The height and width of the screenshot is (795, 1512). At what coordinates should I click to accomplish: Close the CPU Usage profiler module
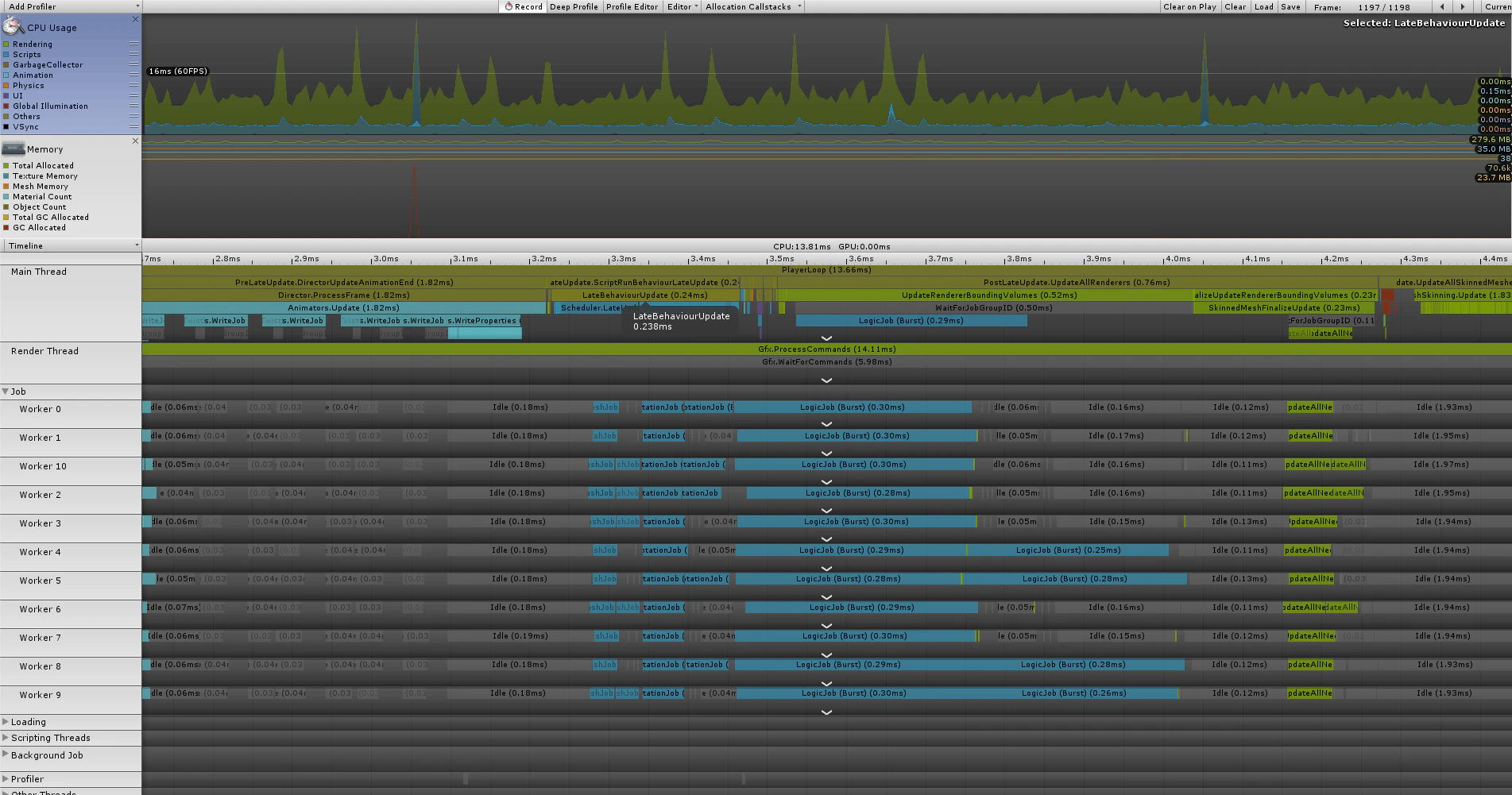click(x=135, y=19)
